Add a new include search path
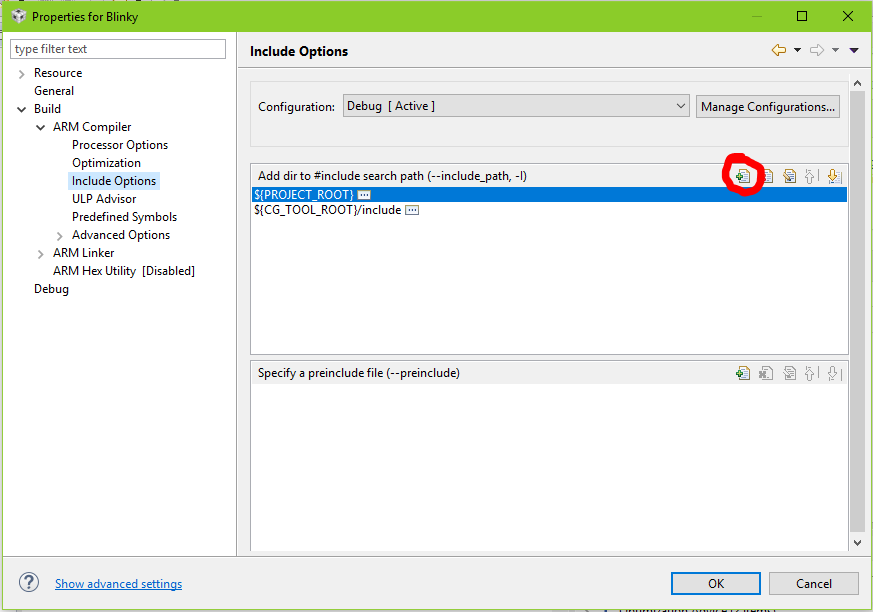The height and width of the screenshot is (612, 873). click(743, 176)
